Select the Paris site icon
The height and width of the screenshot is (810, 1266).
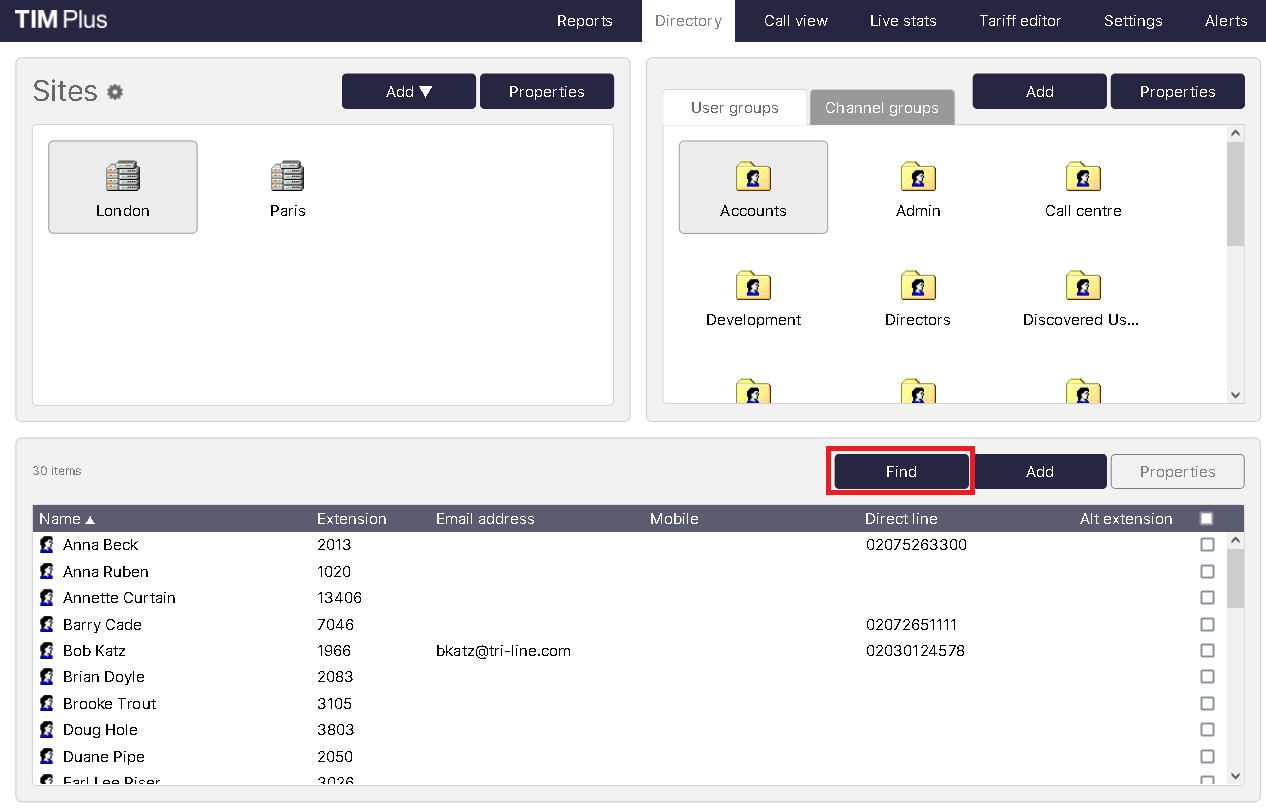coord(288,178)
